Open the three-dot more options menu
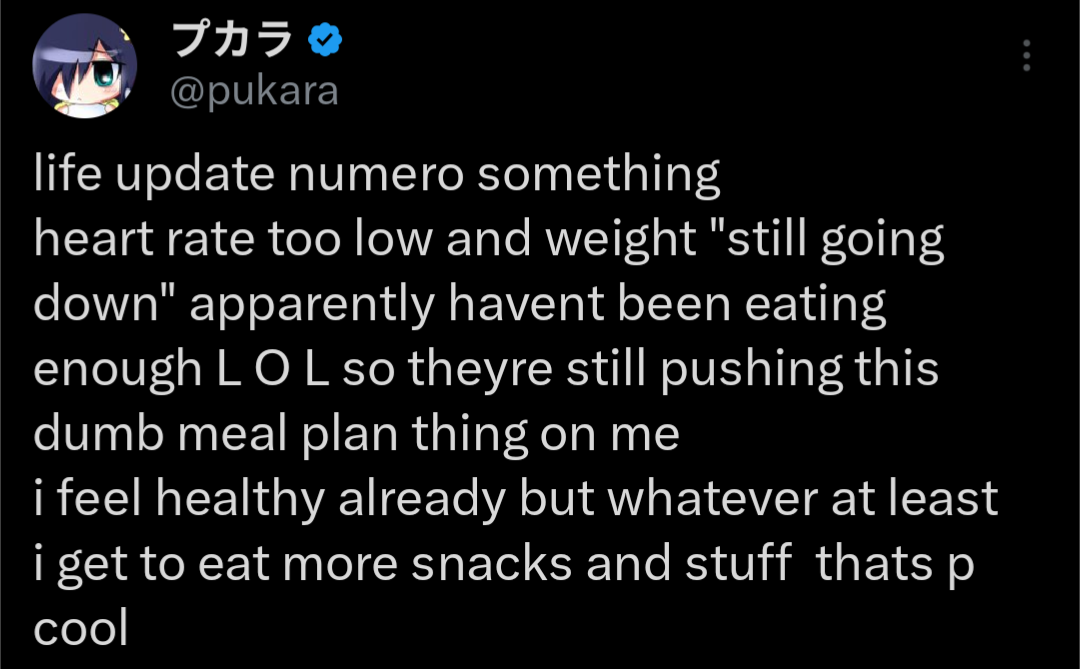This screenshot has width=1080, height=669. [1026, 56]
